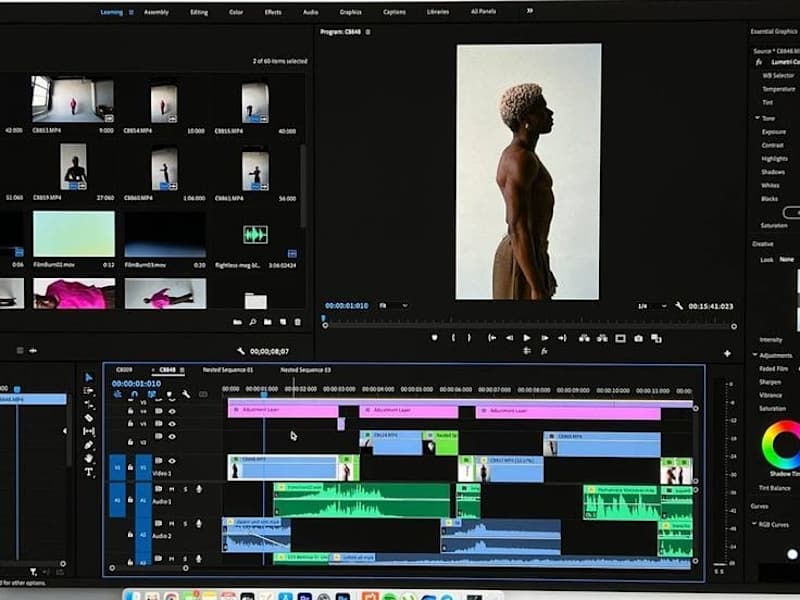Select the C8853.MP4 thumbnail
800x600 pixels.
(x=72, y=99)
